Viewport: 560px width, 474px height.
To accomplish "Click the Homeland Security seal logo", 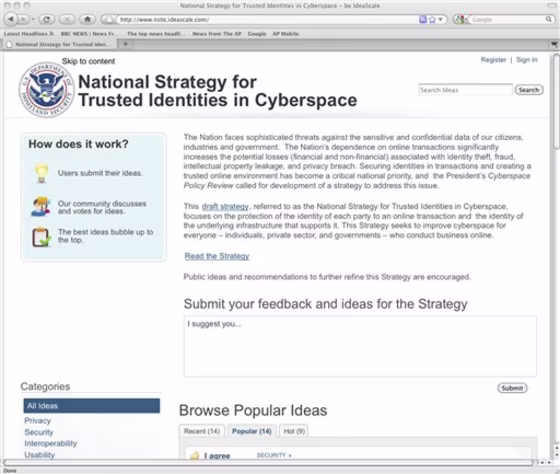I will click(46, 89).
